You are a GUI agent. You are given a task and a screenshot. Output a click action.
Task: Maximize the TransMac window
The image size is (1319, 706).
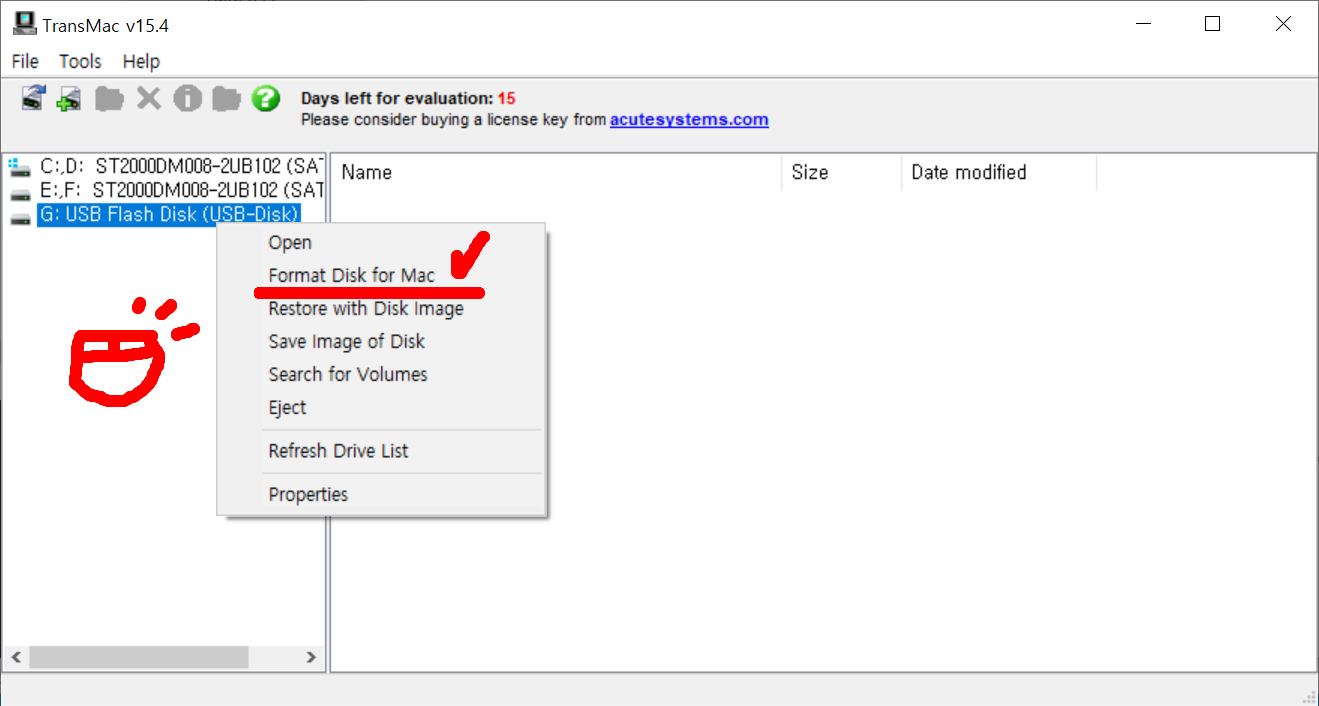pos(1212,24)
